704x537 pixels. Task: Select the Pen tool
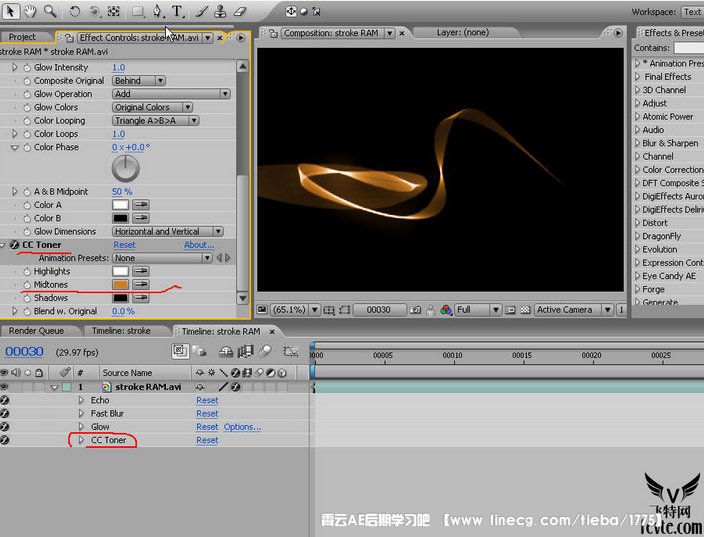157,11
